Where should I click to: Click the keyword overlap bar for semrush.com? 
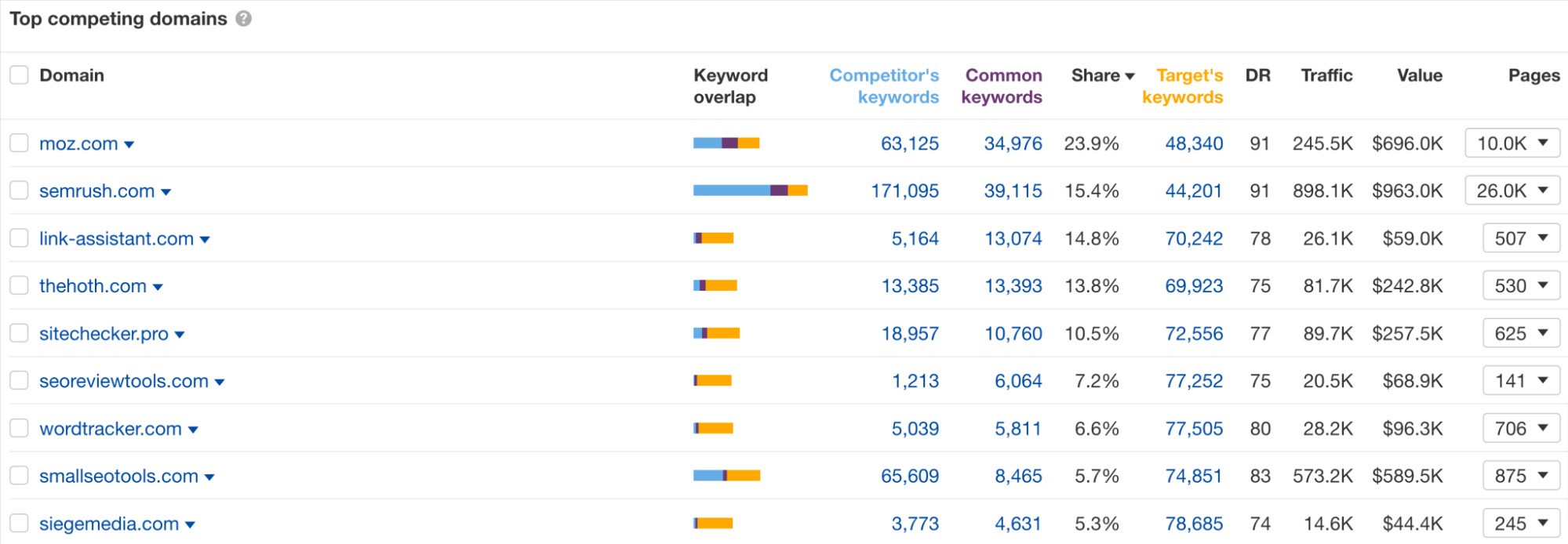pos(751,190)
